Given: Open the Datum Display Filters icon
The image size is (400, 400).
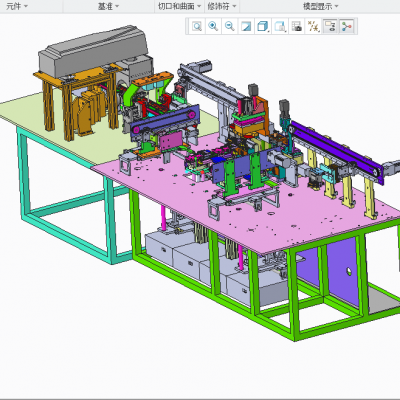Looking at the screenshot, I should (313, 26).
